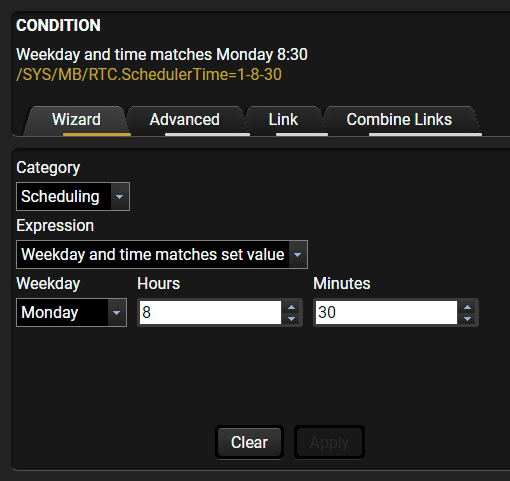Decrease the Hours value with down arrow
The height and width of the screenshot is (481, 510).
click(291, 318)
